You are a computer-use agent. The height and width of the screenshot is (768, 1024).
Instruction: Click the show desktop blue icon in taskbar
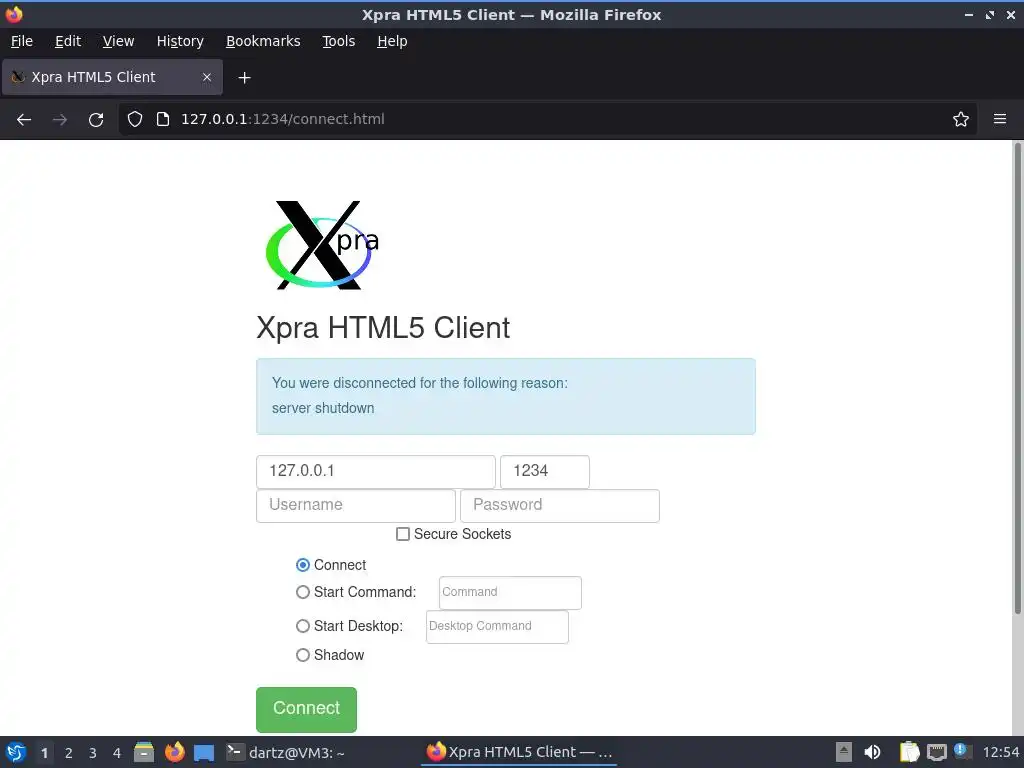(x=204, y=753)
